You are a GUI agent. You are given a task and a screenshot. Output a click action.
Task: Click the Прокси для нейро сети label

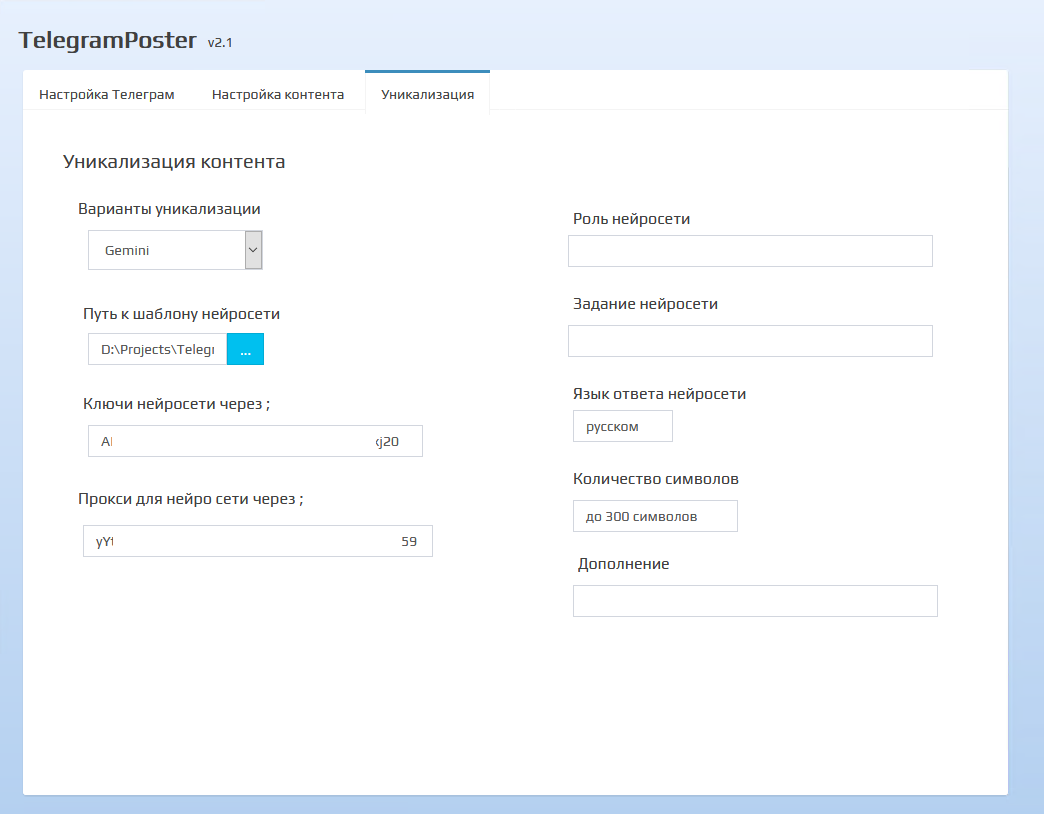190,499
